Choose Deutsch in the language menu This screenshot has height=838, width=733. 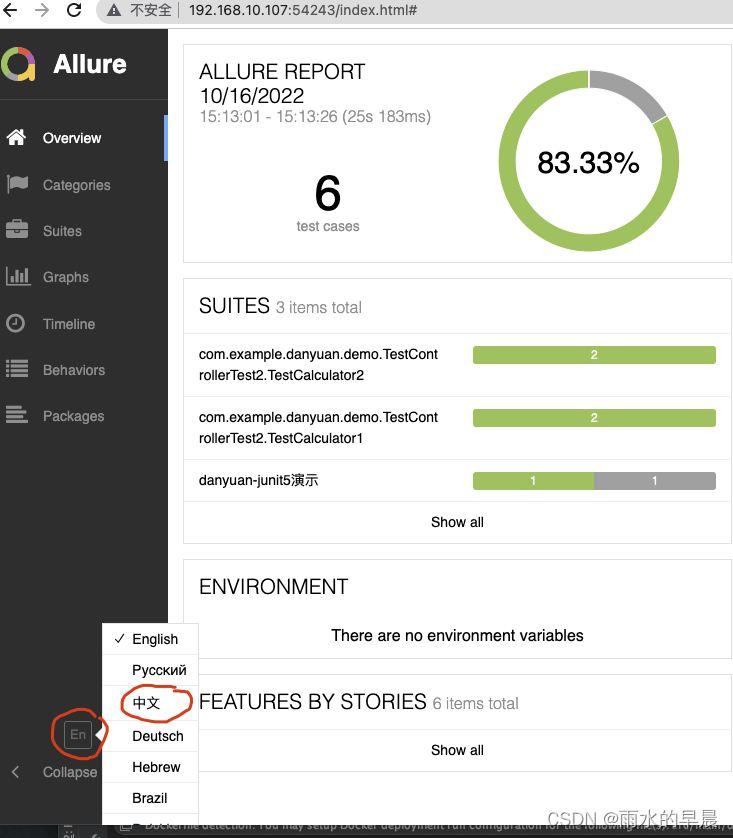click(x=150, y=736)
